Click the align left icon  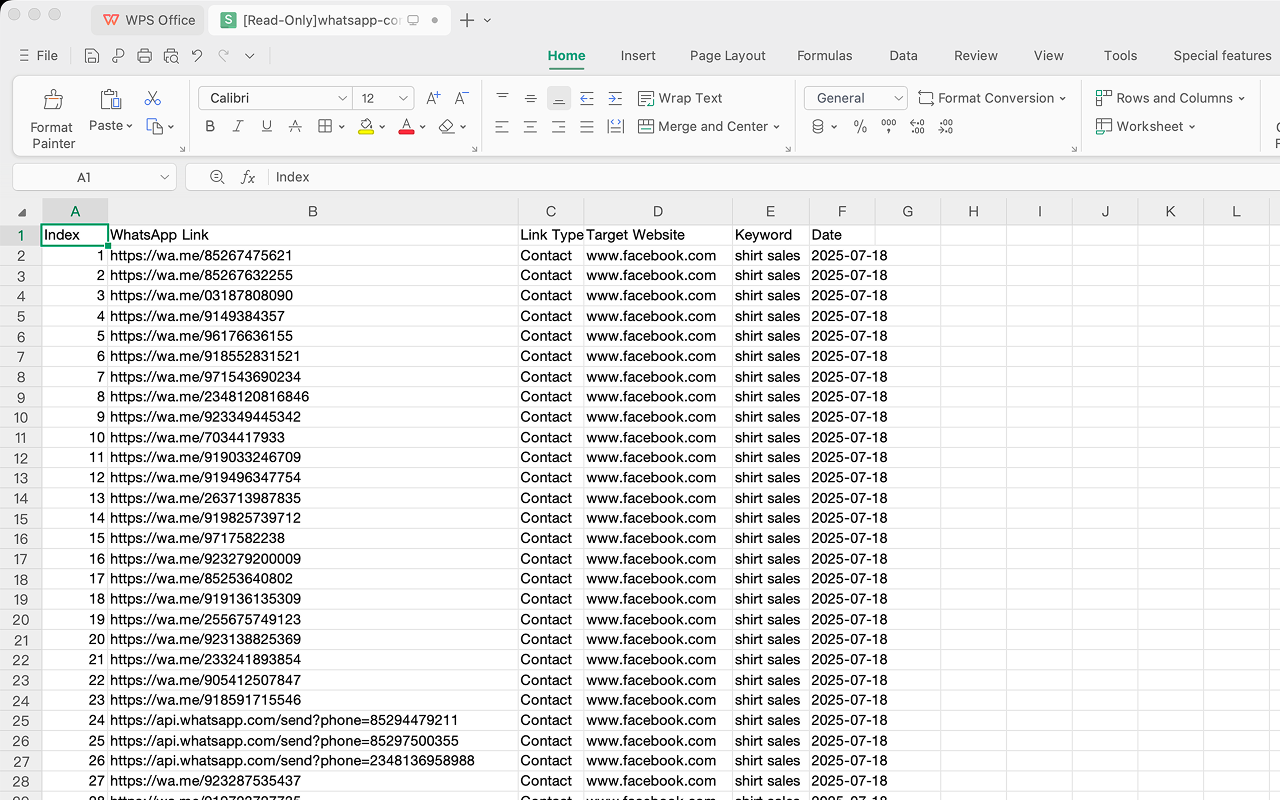click(x=502, y=126)
